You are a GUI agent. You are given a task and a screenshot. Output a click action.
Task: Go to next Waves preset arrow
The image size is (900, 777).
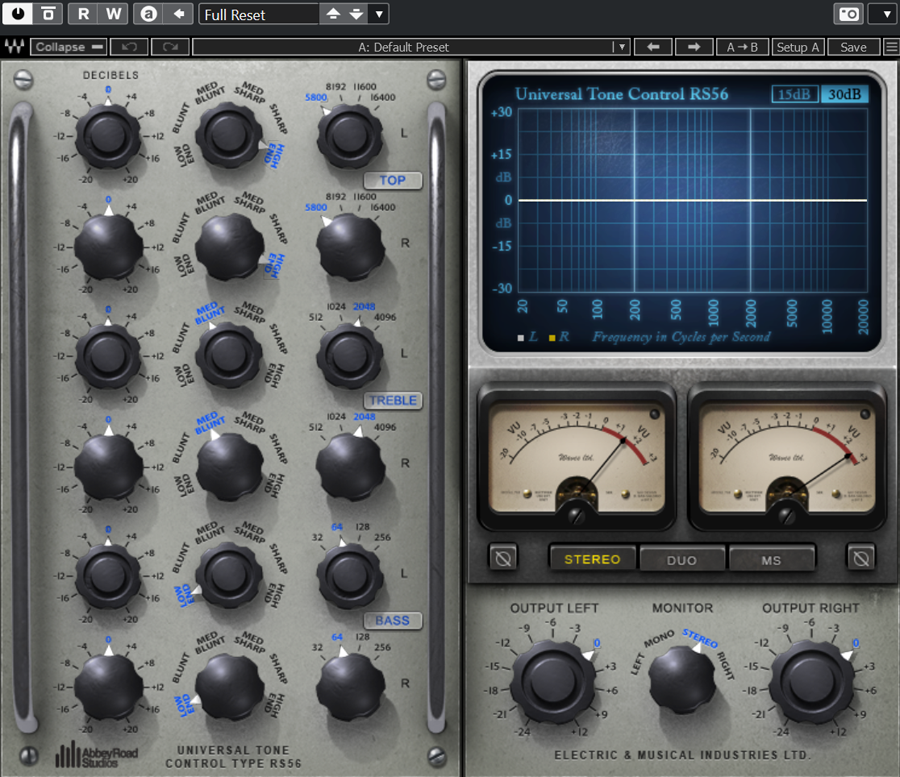pos(694,47)
